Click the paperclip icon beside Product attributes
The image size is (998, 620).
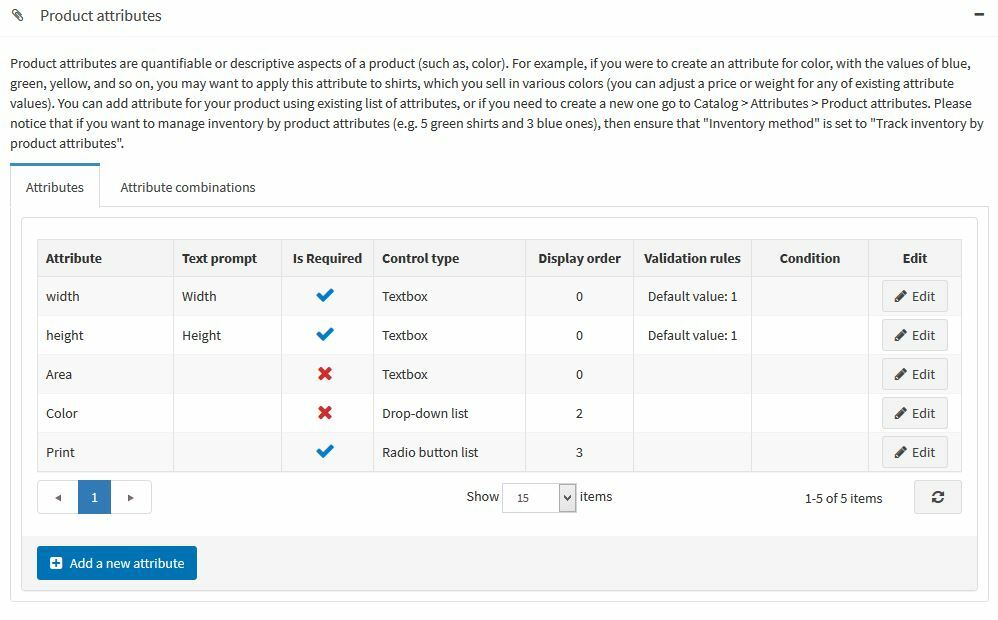[x=18, y=15]
